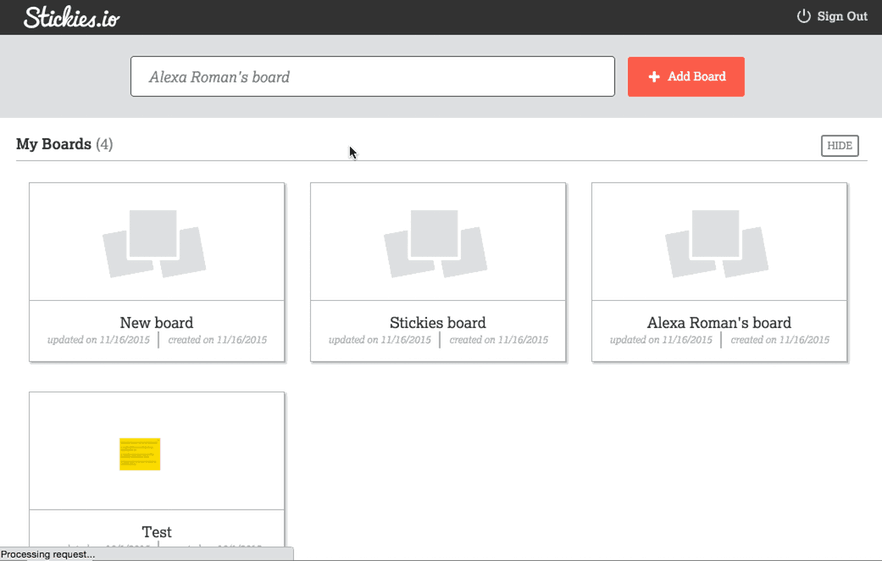Open Alexa Roman's board title link
882x561 pixels.
[x=718, y=323]
